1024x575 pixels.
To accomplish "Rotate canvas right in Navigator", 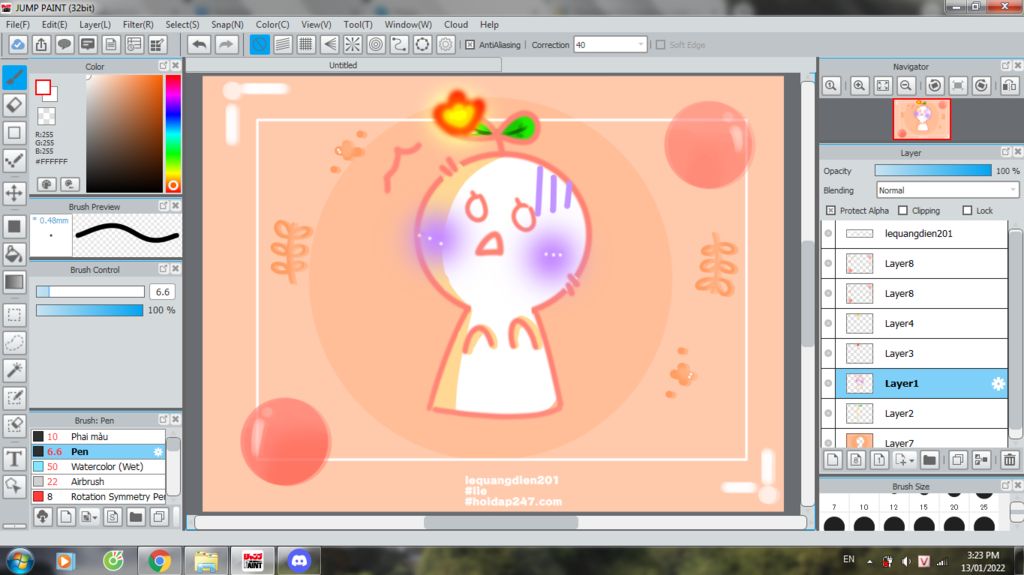I will [x=981, y=86].
